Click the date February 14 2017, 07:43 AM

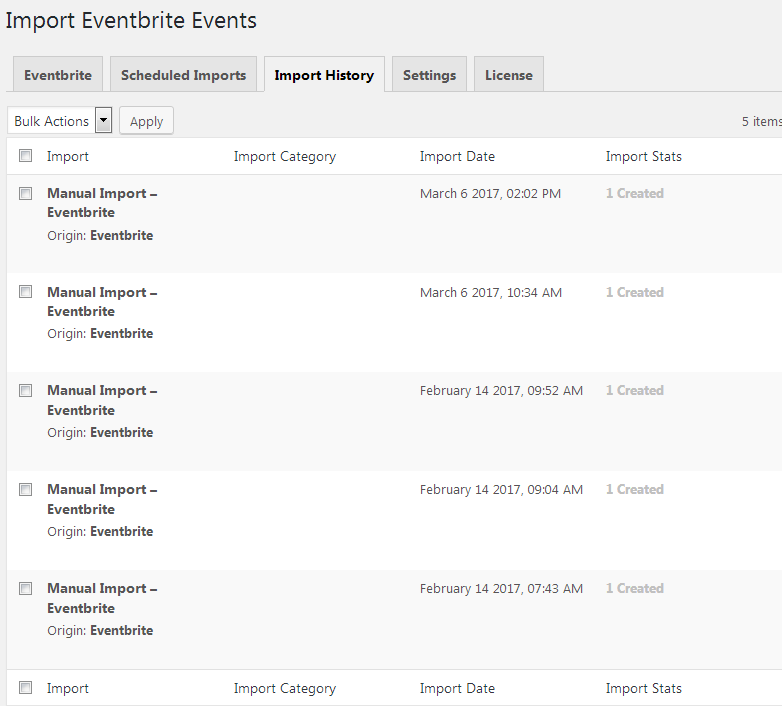(501, 588)
